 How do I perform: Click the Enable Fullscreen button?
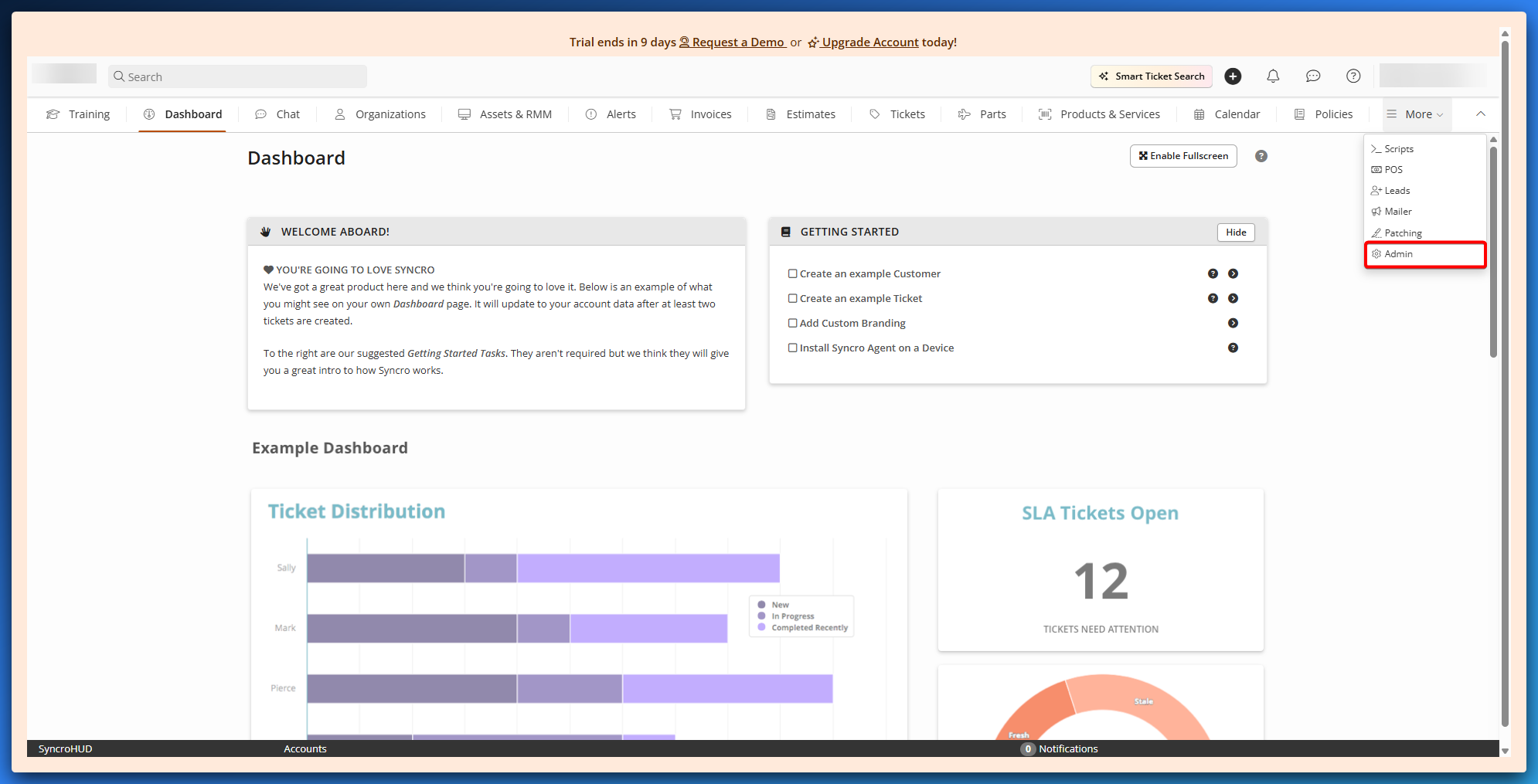point(1183,156)
